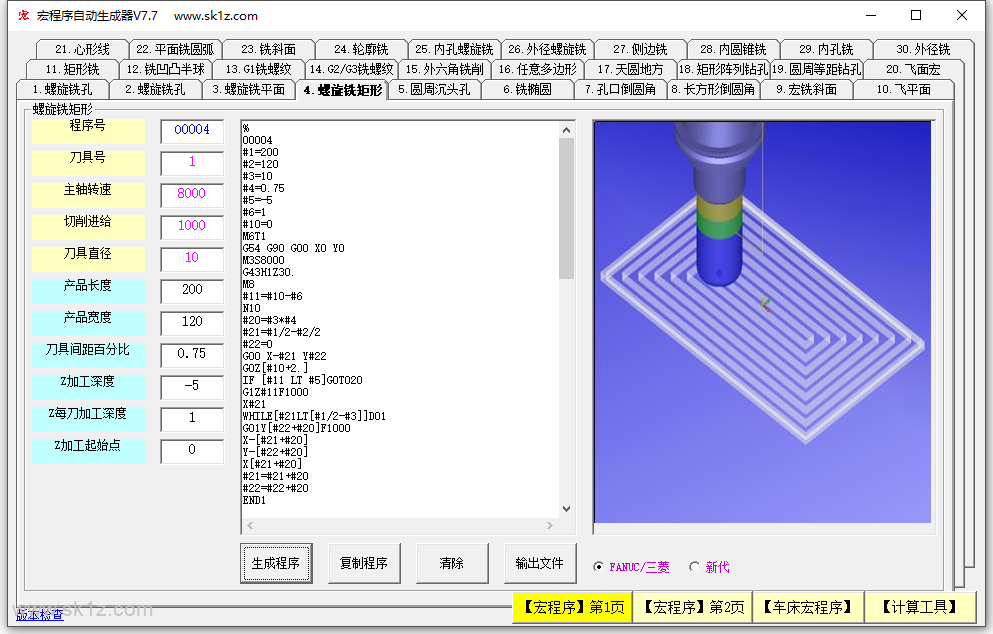
Task: Select the 新代 radio button
Action: [x=695, y=567]
